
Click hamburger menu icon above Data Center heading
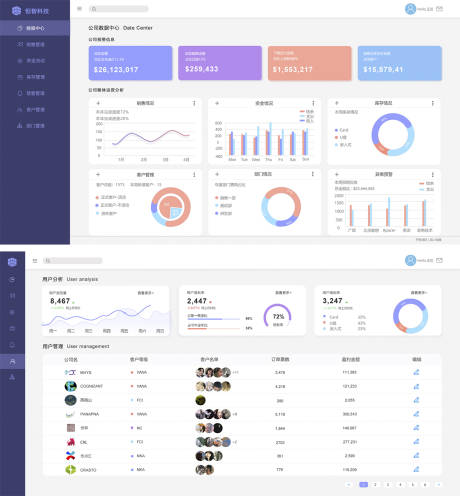tap(79, 9)
